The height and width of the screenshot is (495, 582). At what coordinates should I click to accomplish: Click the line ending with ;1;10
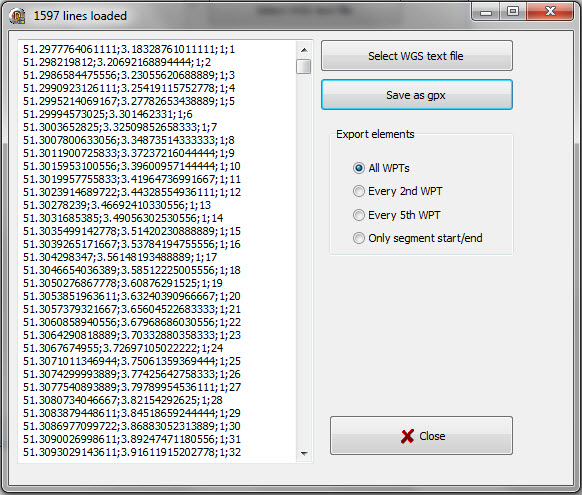tap(132, 166)
